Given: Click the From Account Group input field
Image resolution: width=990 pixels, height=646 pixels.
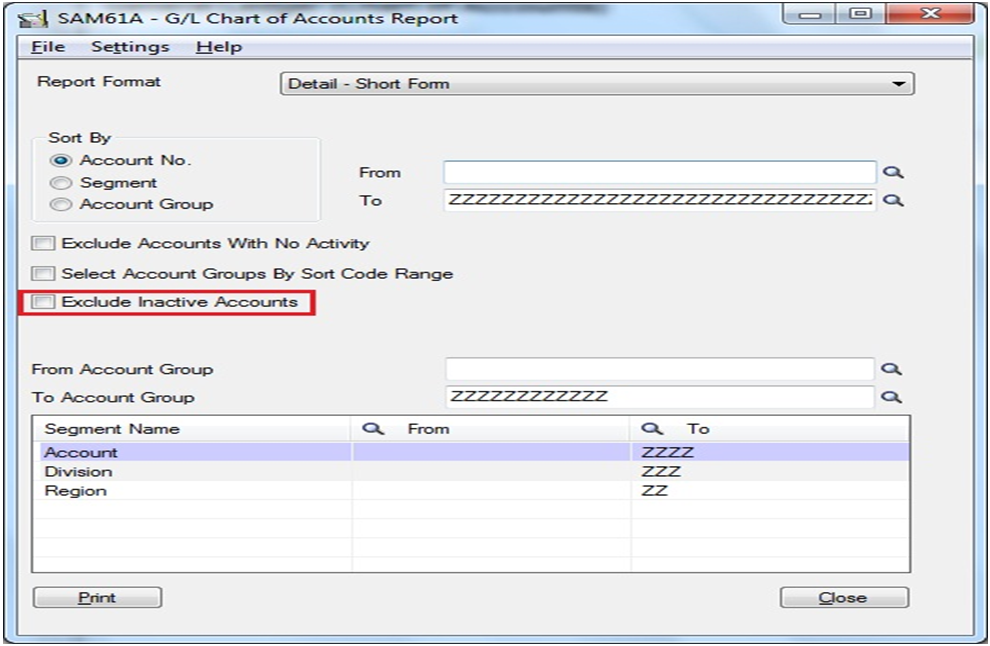Looking at the screenshot, I should [x=659, y=369].
